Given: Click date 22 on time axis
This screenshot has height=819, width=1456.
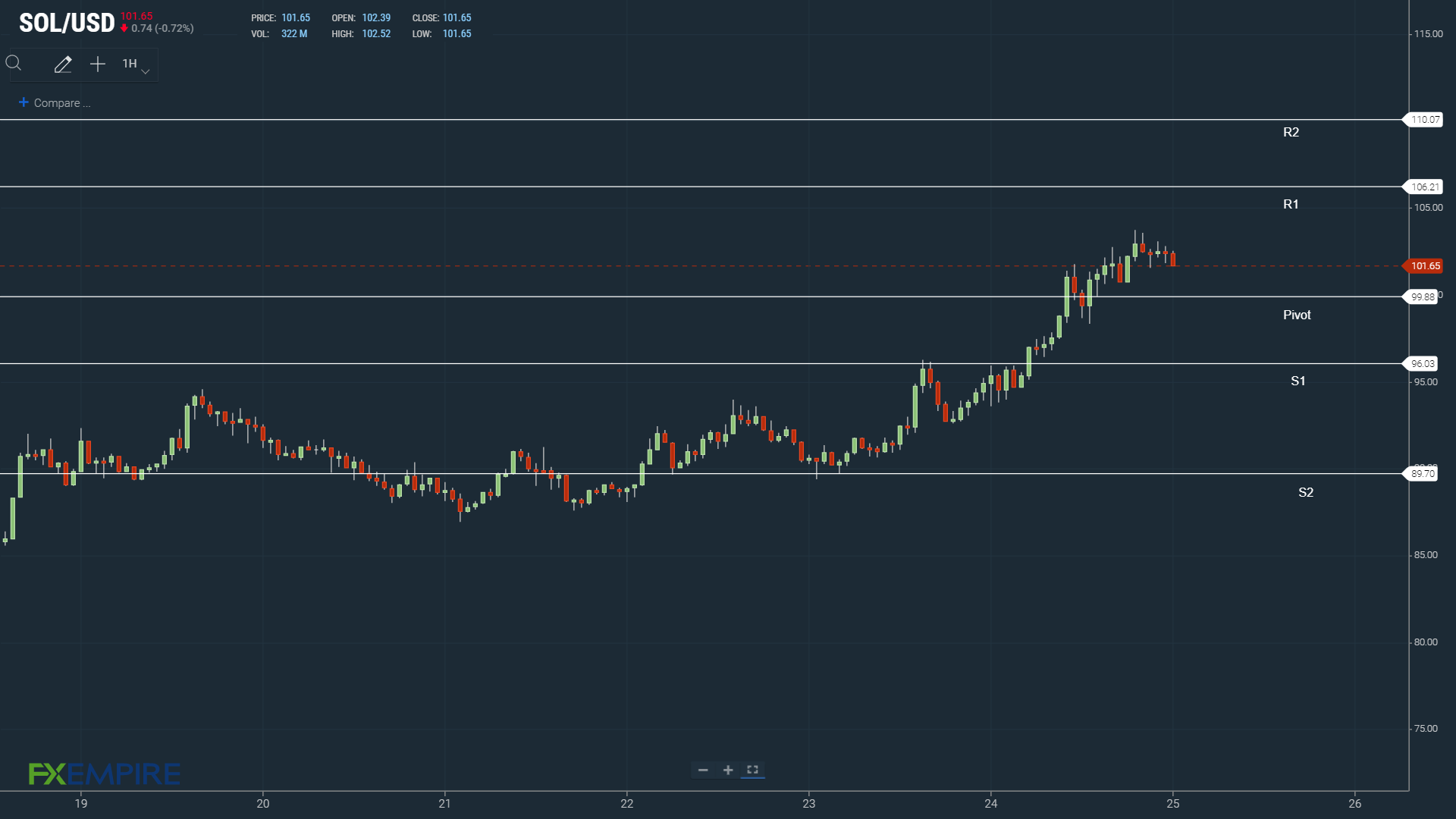Looking at the screenshot, I should [x=627, y=804].
